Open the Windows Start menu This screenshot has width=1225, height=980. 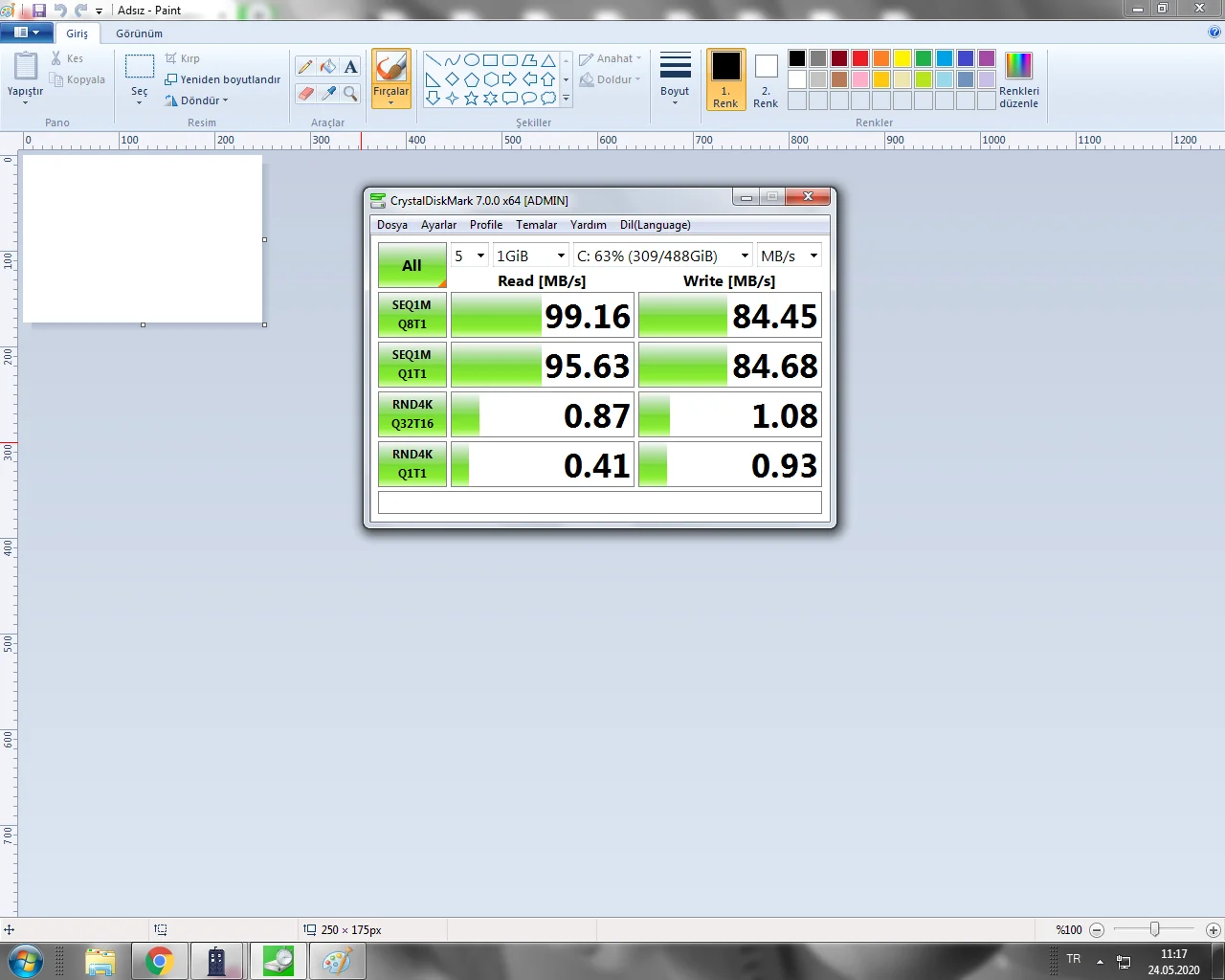point(25,961)
